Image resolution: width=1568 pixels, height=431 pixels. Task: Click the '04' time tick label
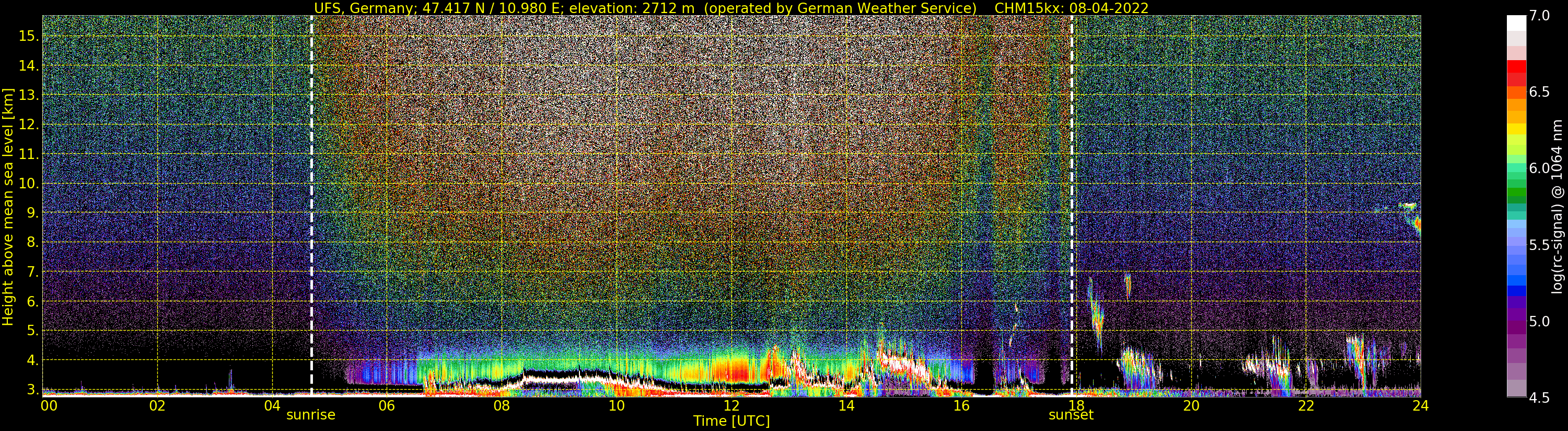272,405
